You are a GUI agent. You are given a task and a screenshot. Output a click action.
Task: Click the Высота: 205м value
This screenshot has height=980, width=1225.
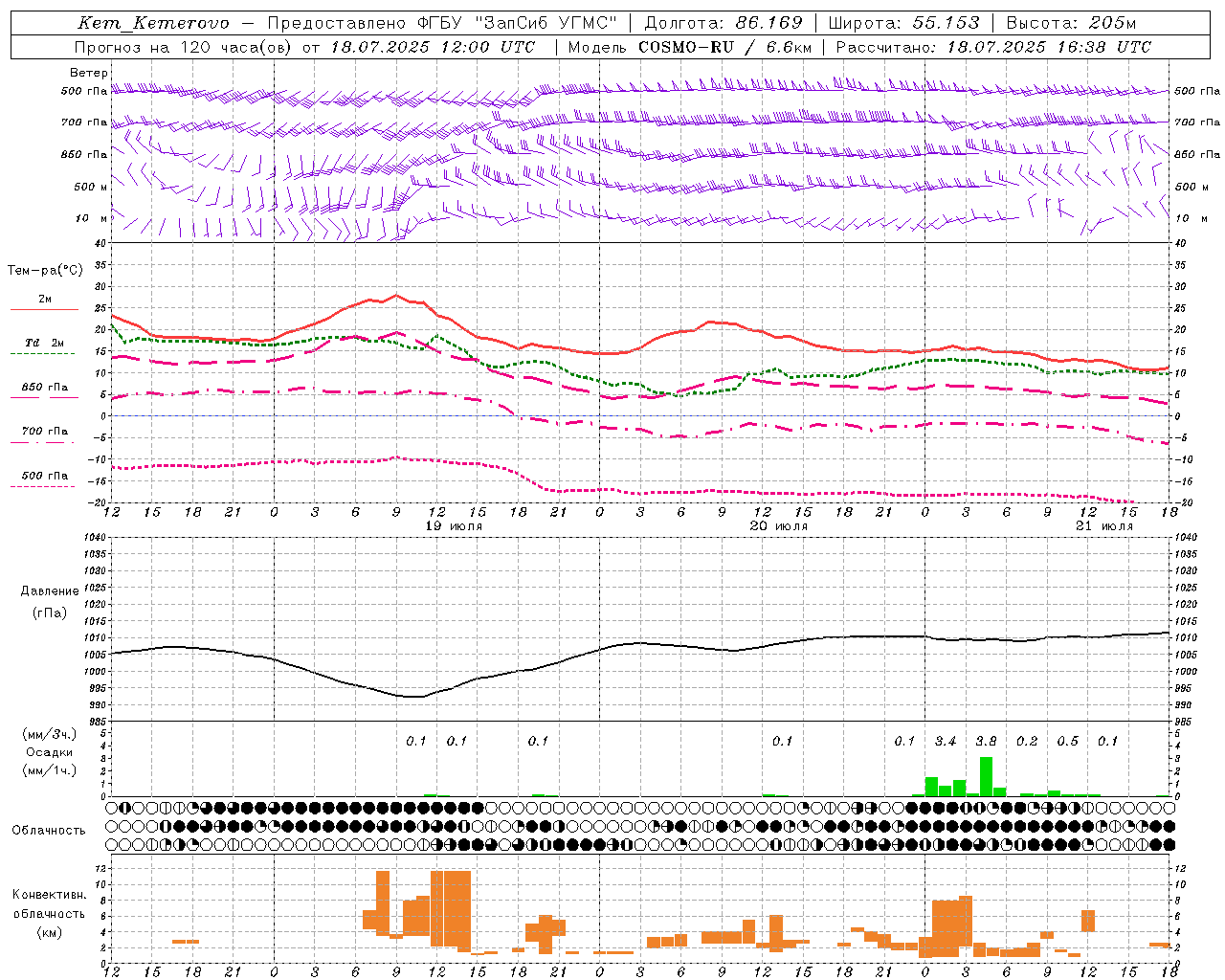tap(1072, 23)
